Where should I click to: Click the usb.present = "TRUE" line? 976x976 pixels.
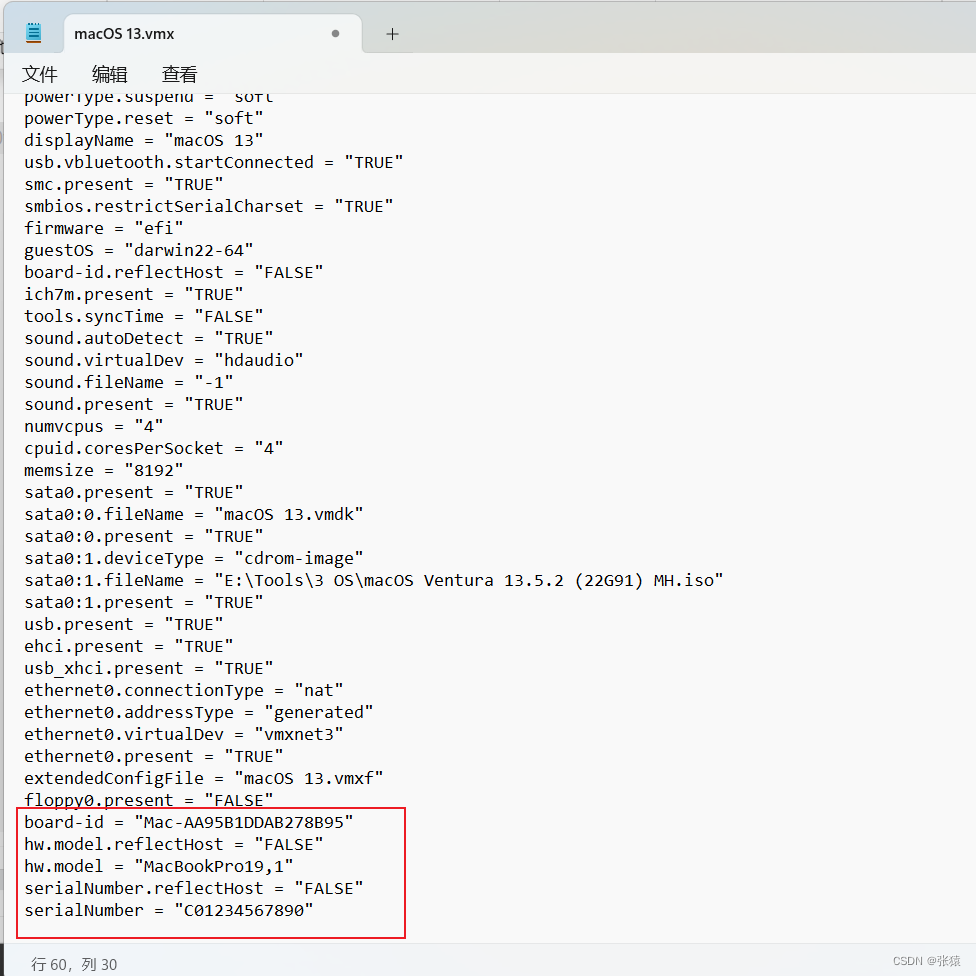tap(124, 624)
